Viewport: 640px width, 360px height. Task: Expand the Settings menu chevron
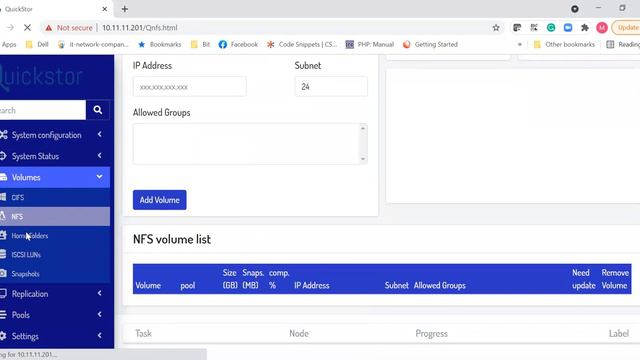pyautogui.click(x=100, y=336)
